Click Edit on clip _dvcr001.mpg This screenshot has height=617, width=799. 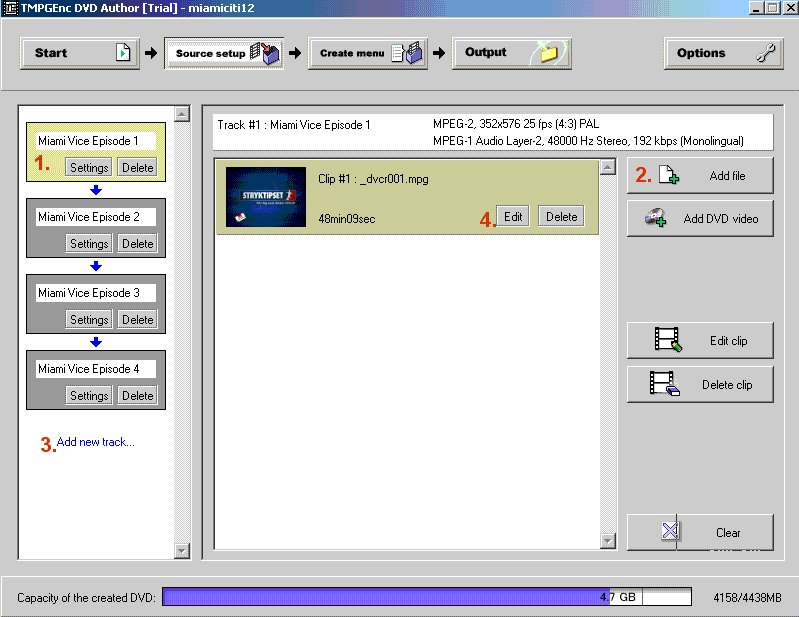point(513,217)
